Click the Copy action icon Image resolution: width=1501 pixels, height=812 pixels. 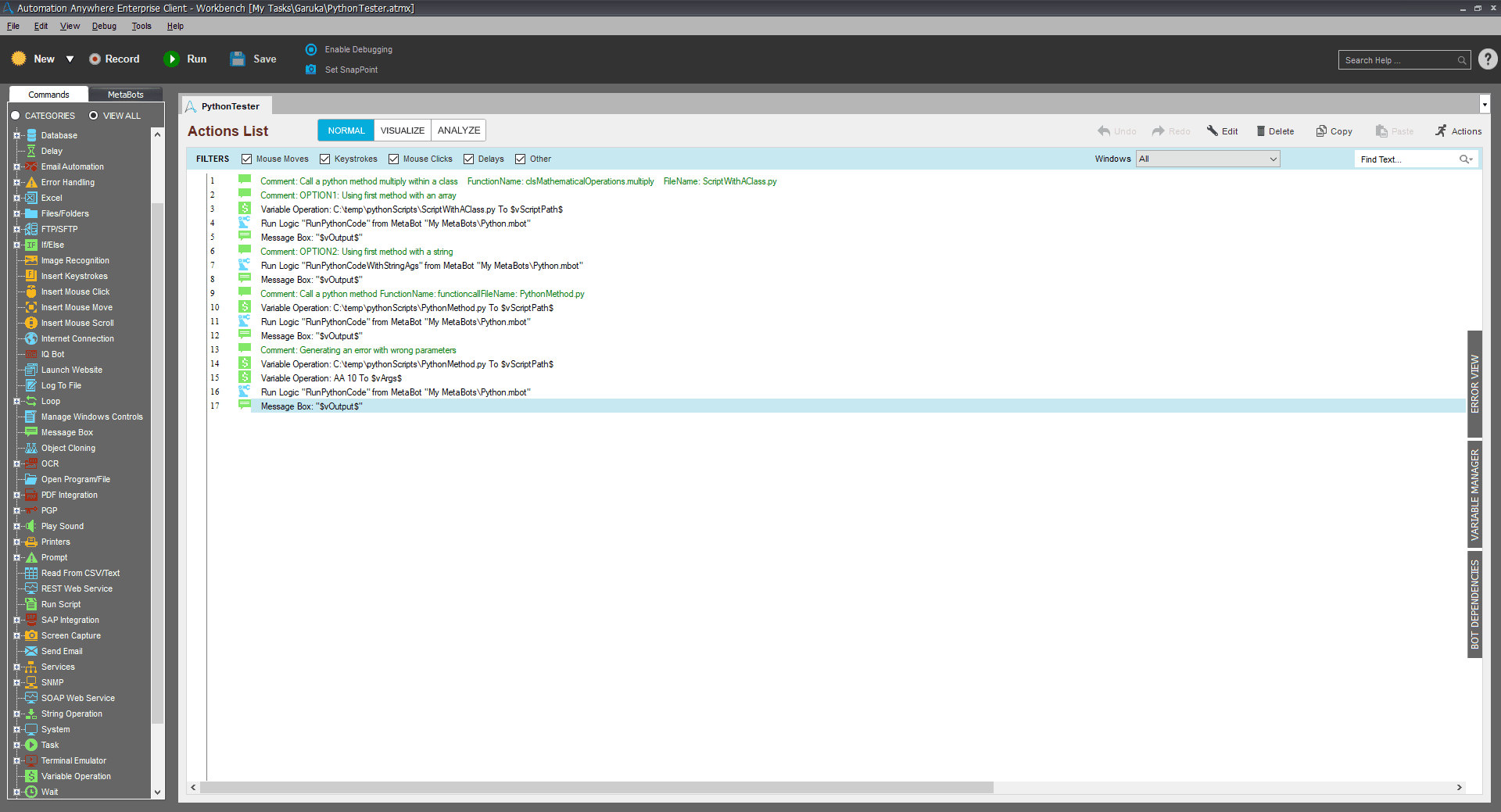(1321, 131)
